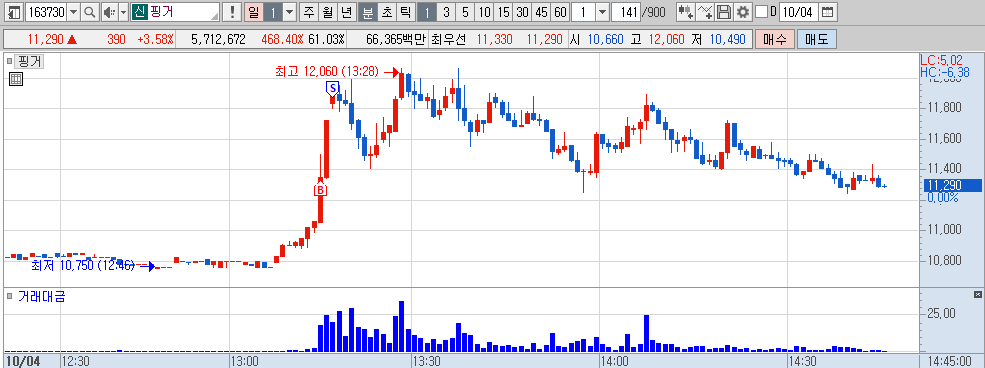Click the data table grid icon on chart
985x368 pixels.
pos(16,78)
